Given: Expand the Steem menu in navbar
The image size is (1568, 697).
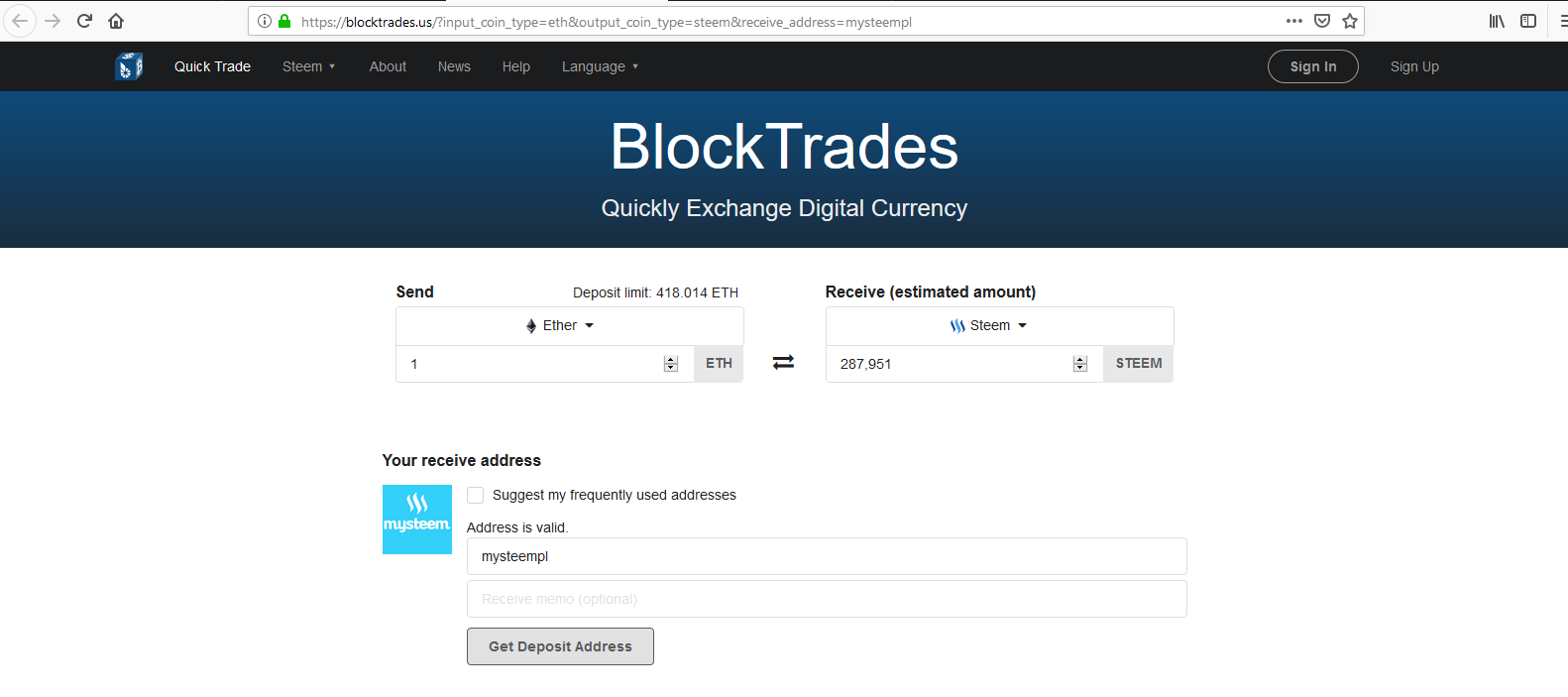Looking at the screenshot, I should [309, 66].
